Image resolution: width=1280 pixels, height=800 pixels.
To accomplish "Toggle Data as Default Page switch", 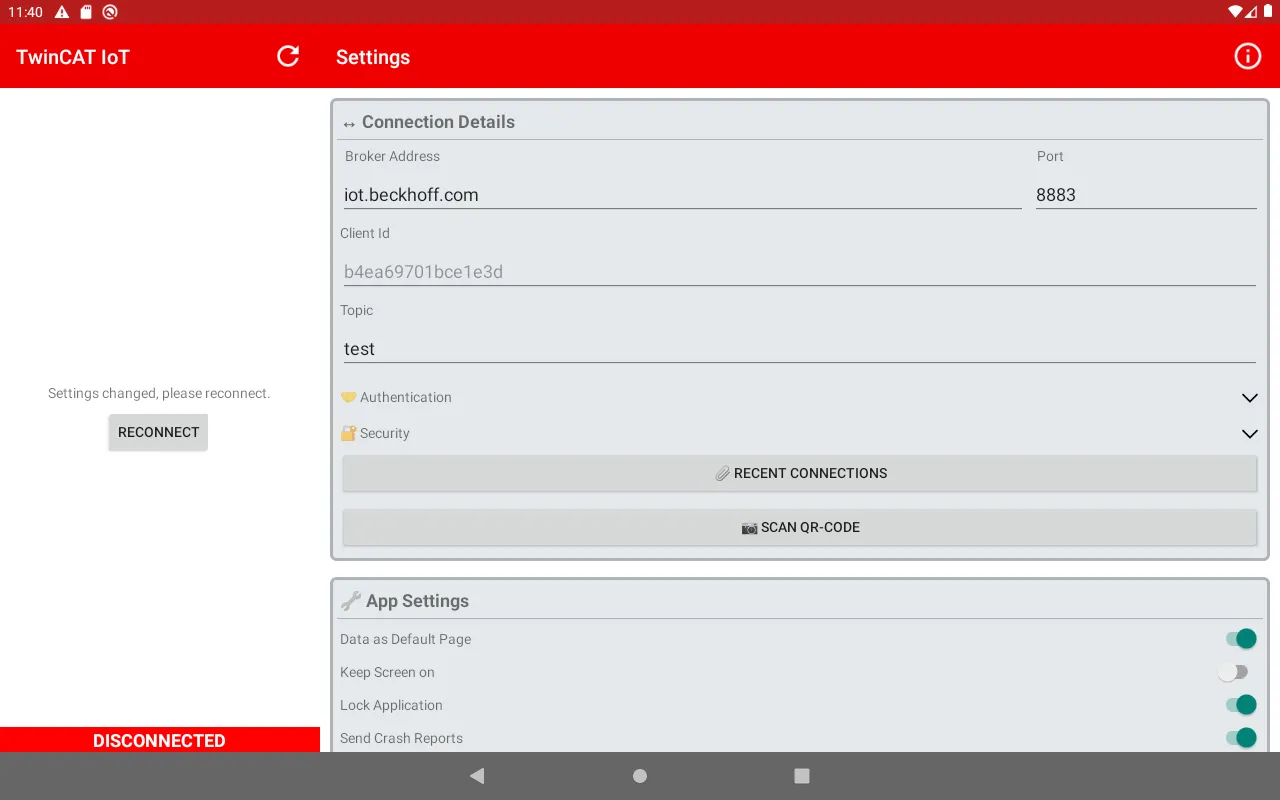I will point(1241,639).
